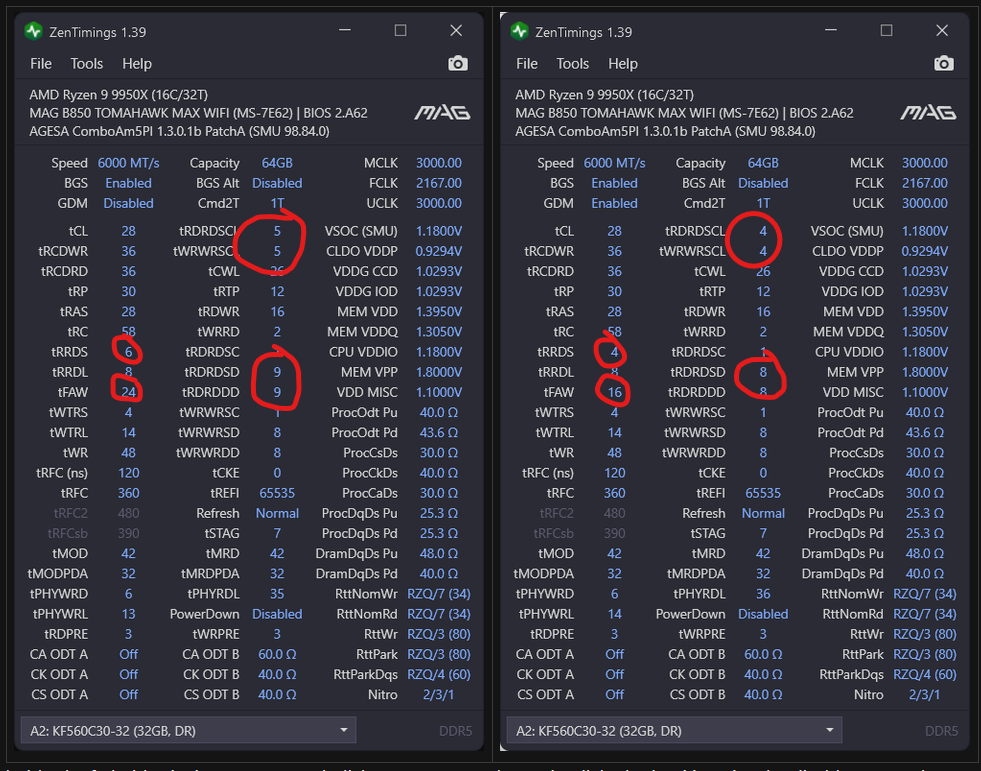
Task: Open Tools menu in left window
Action: pos(86,64)
